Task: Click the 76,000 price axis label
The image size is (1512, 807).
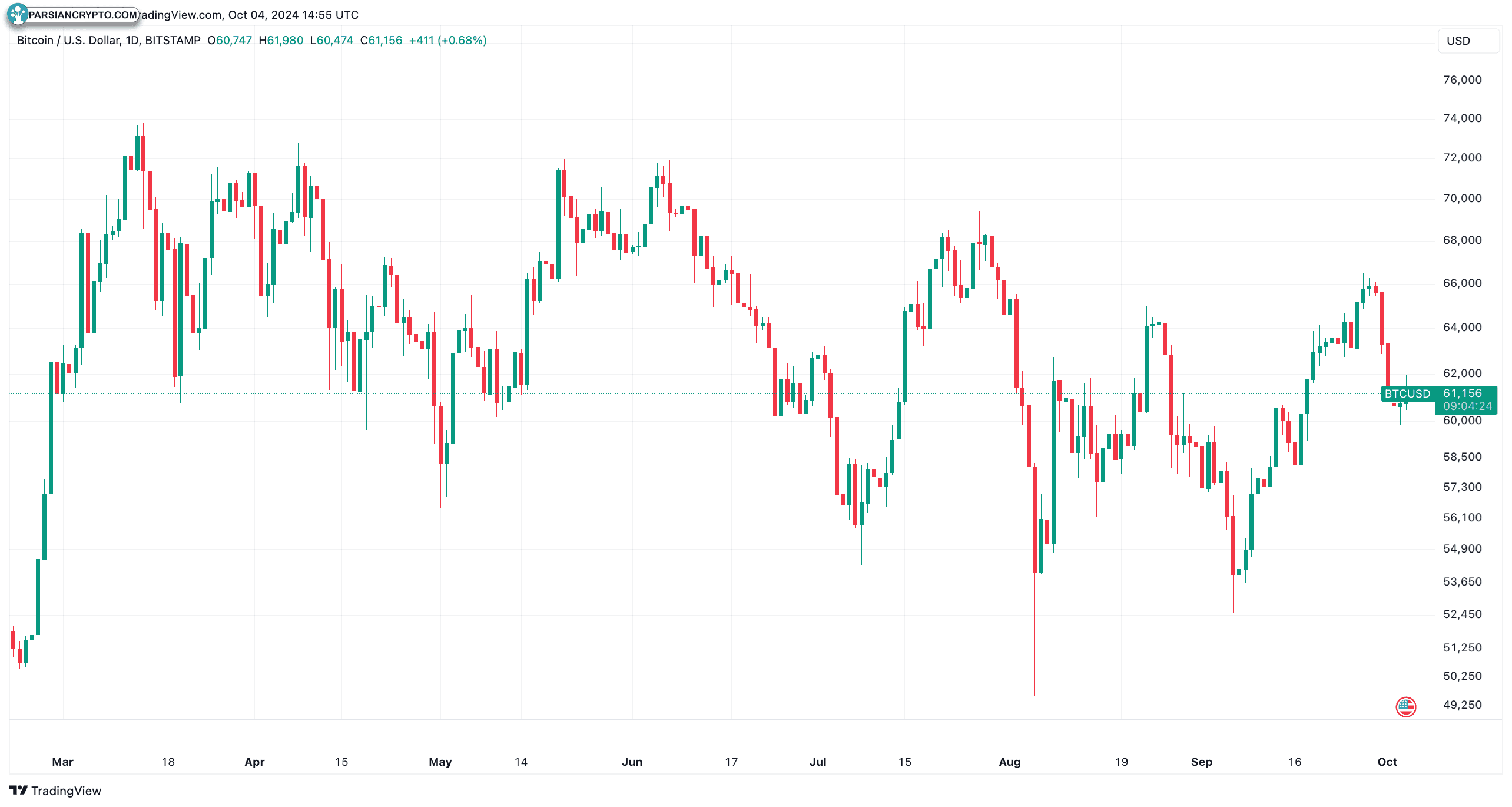Action: click(x=1462, y=80)
